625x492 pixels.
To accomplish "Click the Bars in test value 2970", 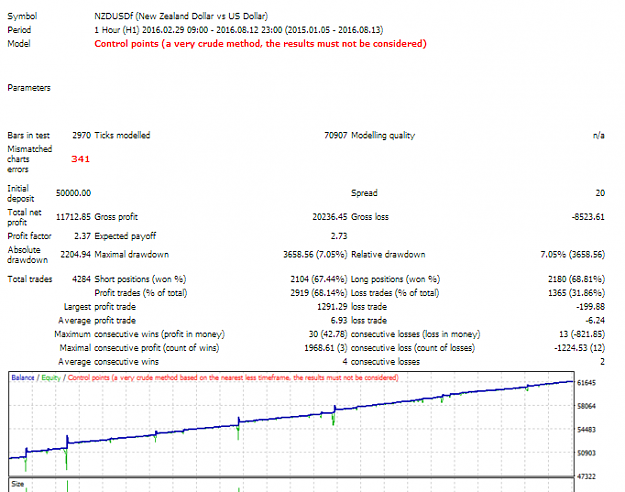I will click(x=81, y=136).
